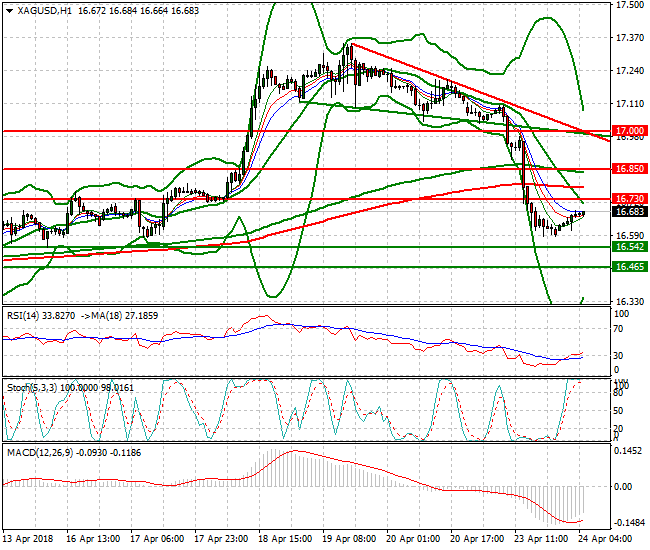Click the 17.110 price scale value

(630, 104)
